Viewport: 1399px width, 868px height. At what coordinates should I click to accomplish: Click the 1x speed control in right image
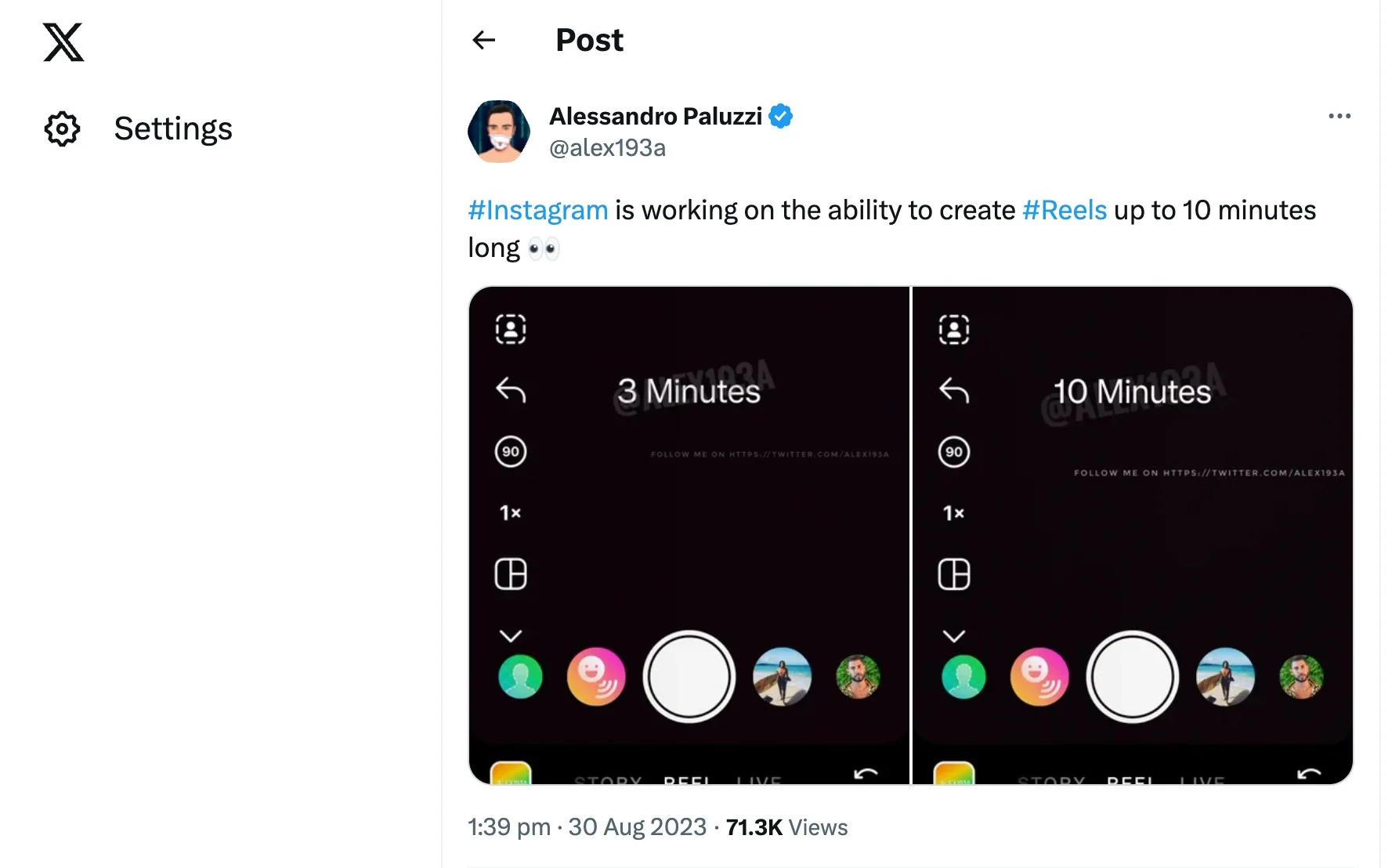click(953, 513)
